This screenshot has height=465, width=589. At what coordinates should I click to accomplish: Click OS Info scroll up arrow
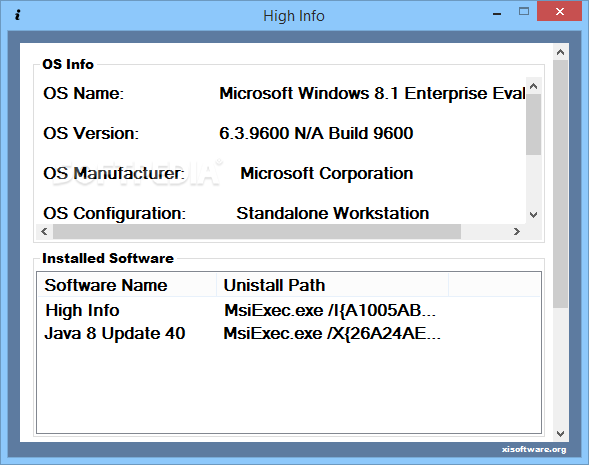(x=533, y=86)
